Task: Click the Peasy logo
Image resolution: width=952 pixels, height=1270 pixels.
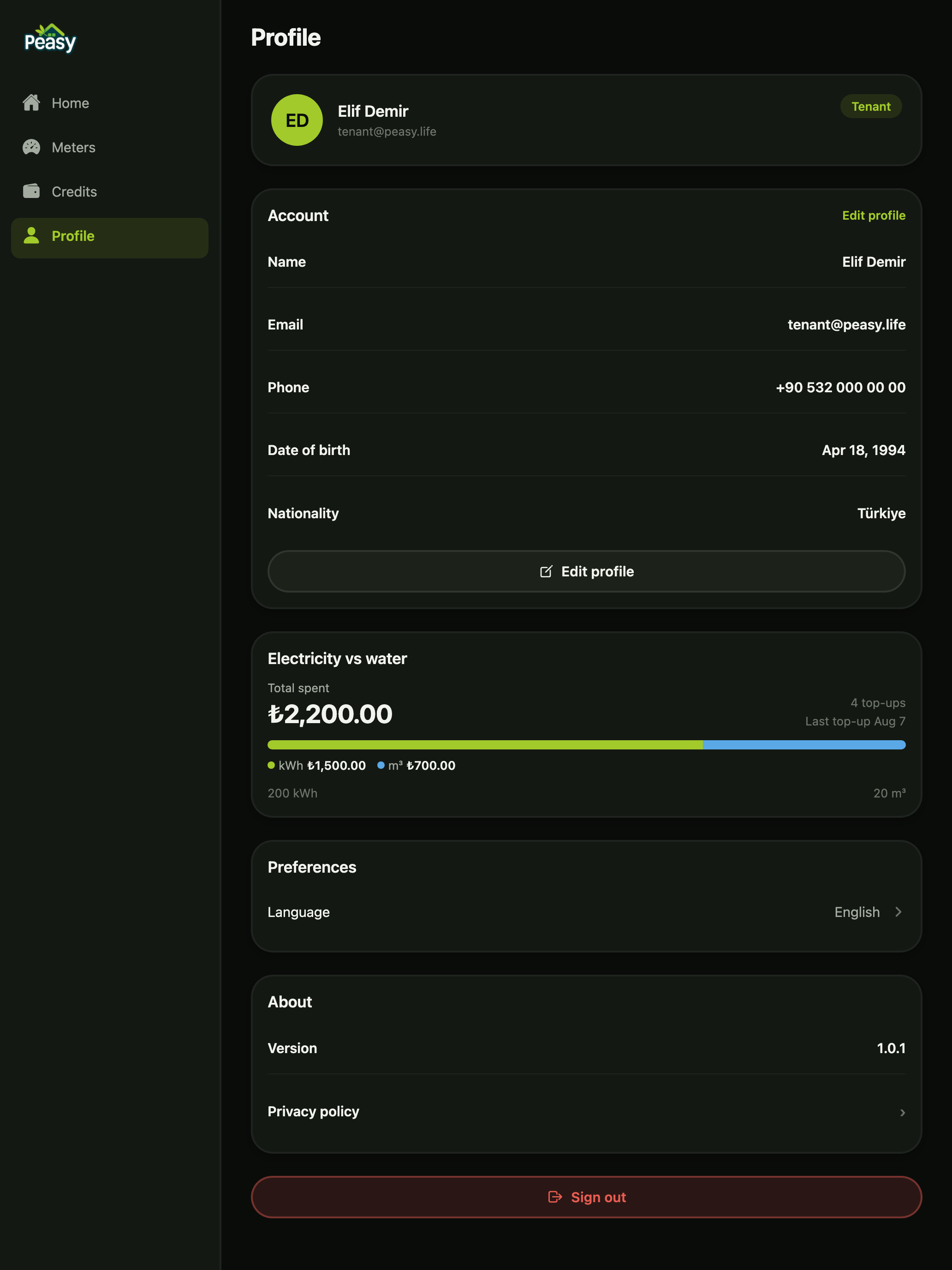Action: pos(50,38)
